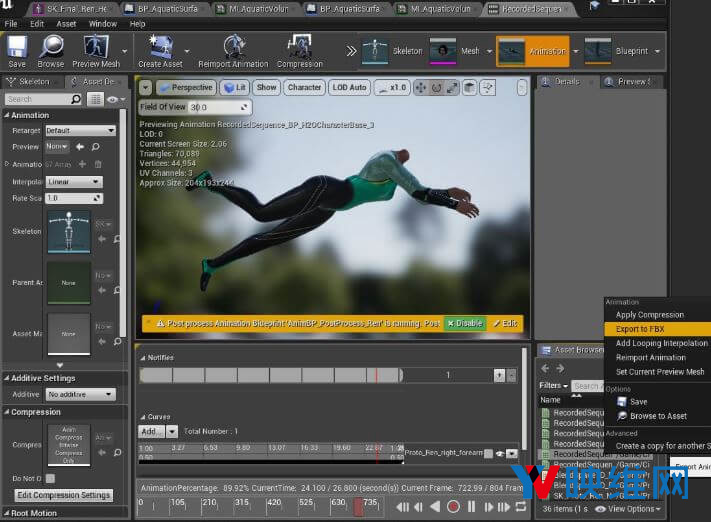This screenshot has width=711, height=522.
Task: Add an Animation array element with plus
Action: (82, 164)
